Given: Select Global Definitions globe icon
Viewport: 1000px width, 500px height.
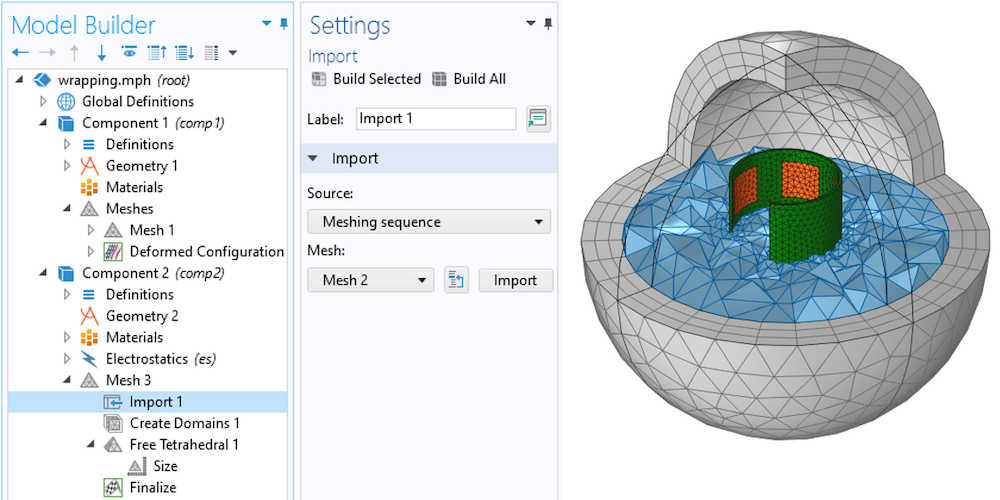Looking at the screenshot, I should pos(66,101).
